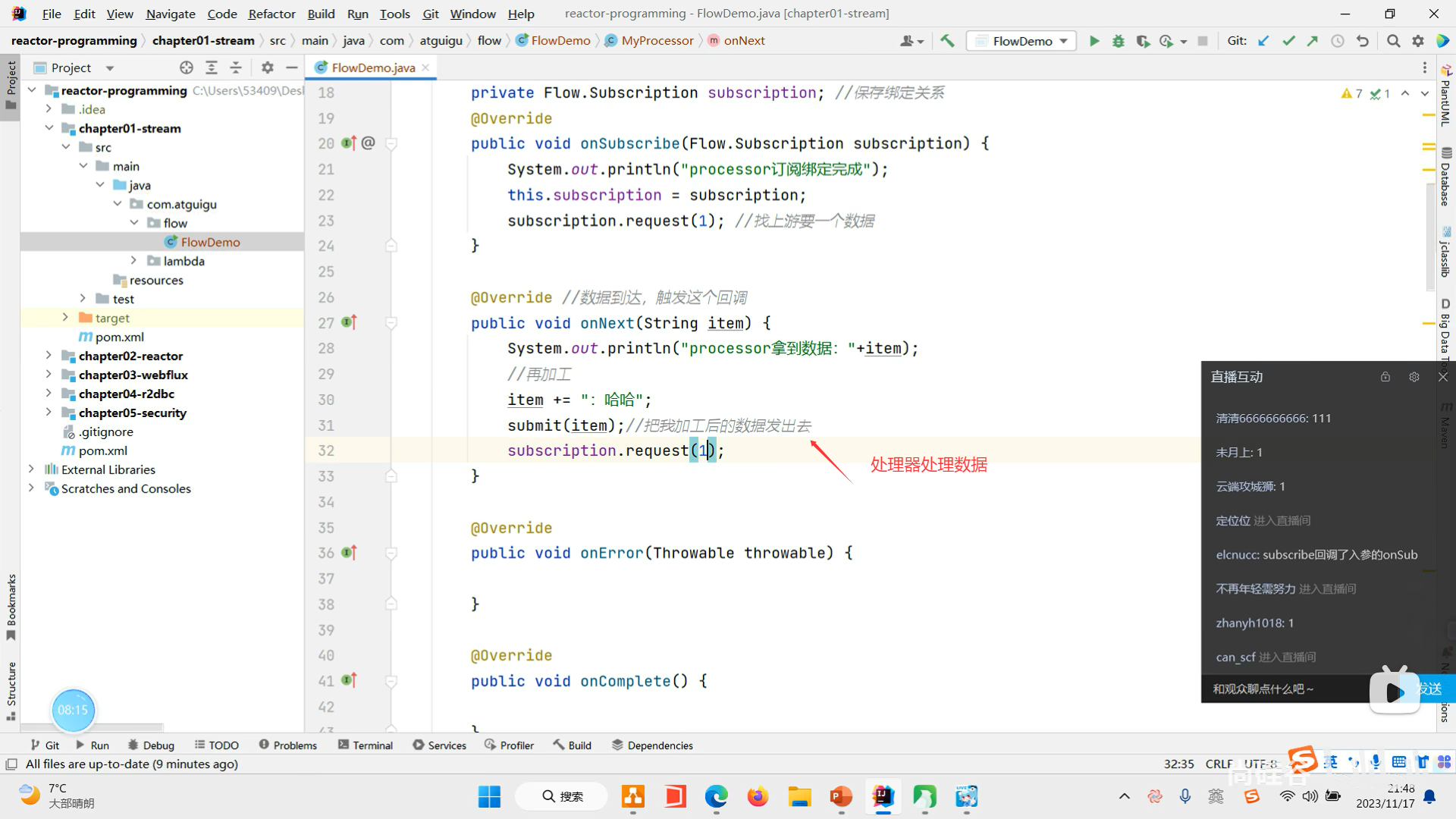Open FlowDemo run configuration dropdown
The height and width of the screenshot is (819, 1456).
(1021, 41)
